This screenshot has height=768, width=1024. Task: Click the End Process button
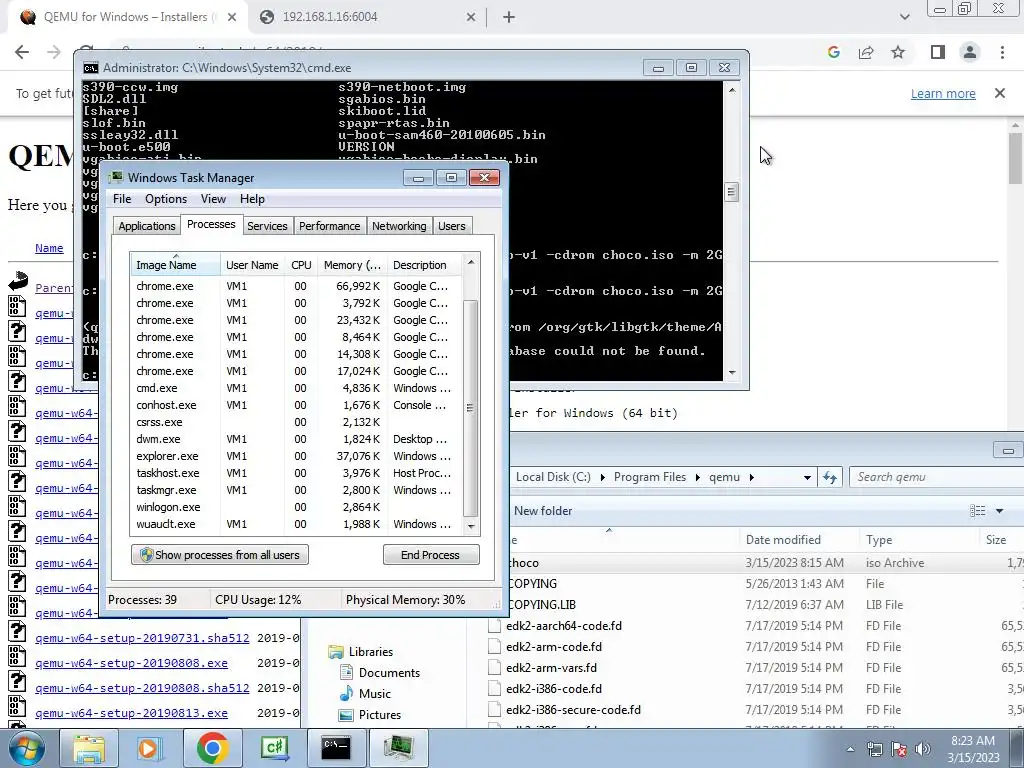click(x=431, y=555)
